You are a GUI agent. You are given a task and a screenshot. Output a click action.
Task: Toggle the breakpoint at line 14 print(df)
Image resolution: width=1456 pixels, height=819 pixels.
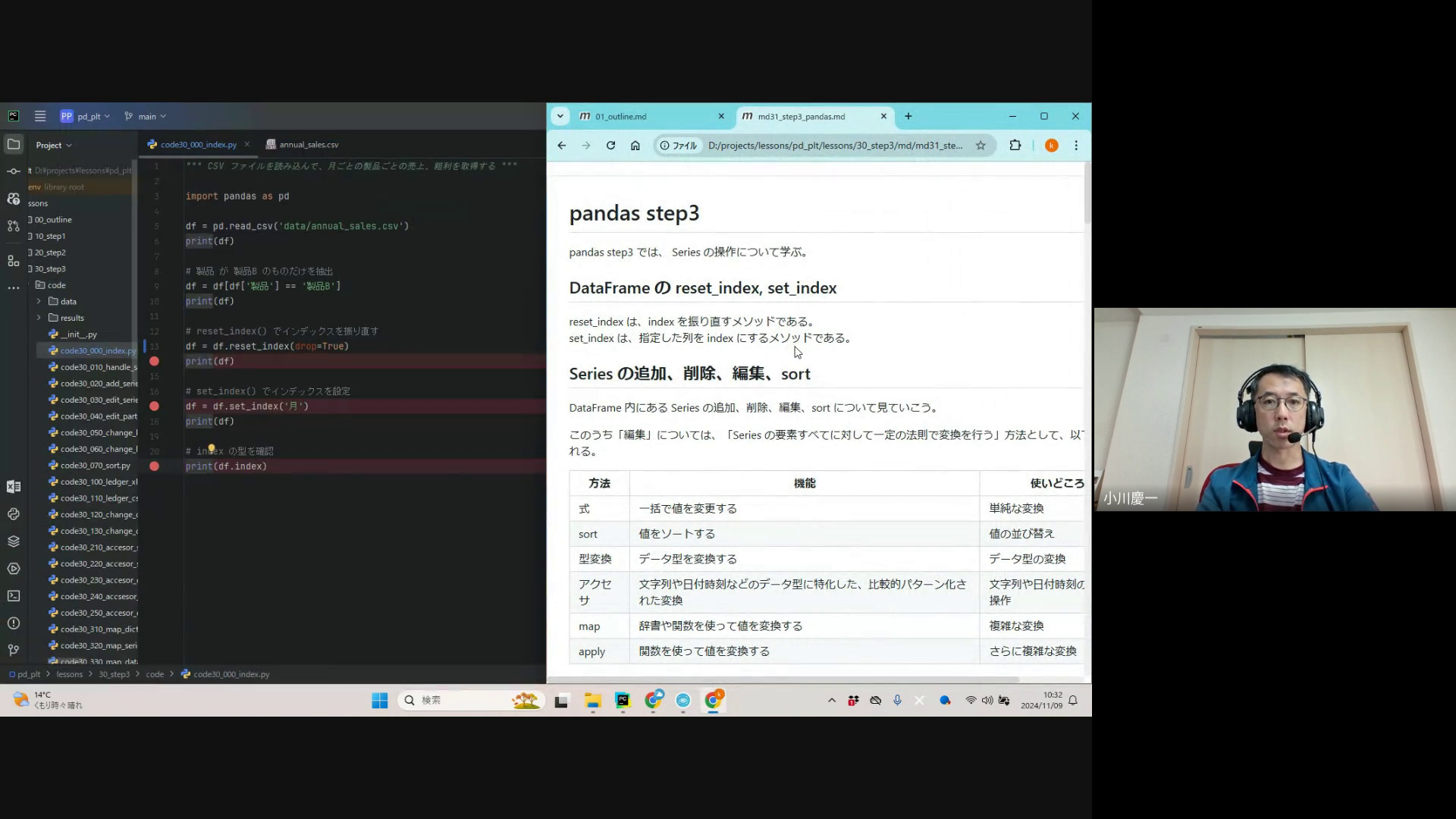pyautogui.click(x=154, y=362)
